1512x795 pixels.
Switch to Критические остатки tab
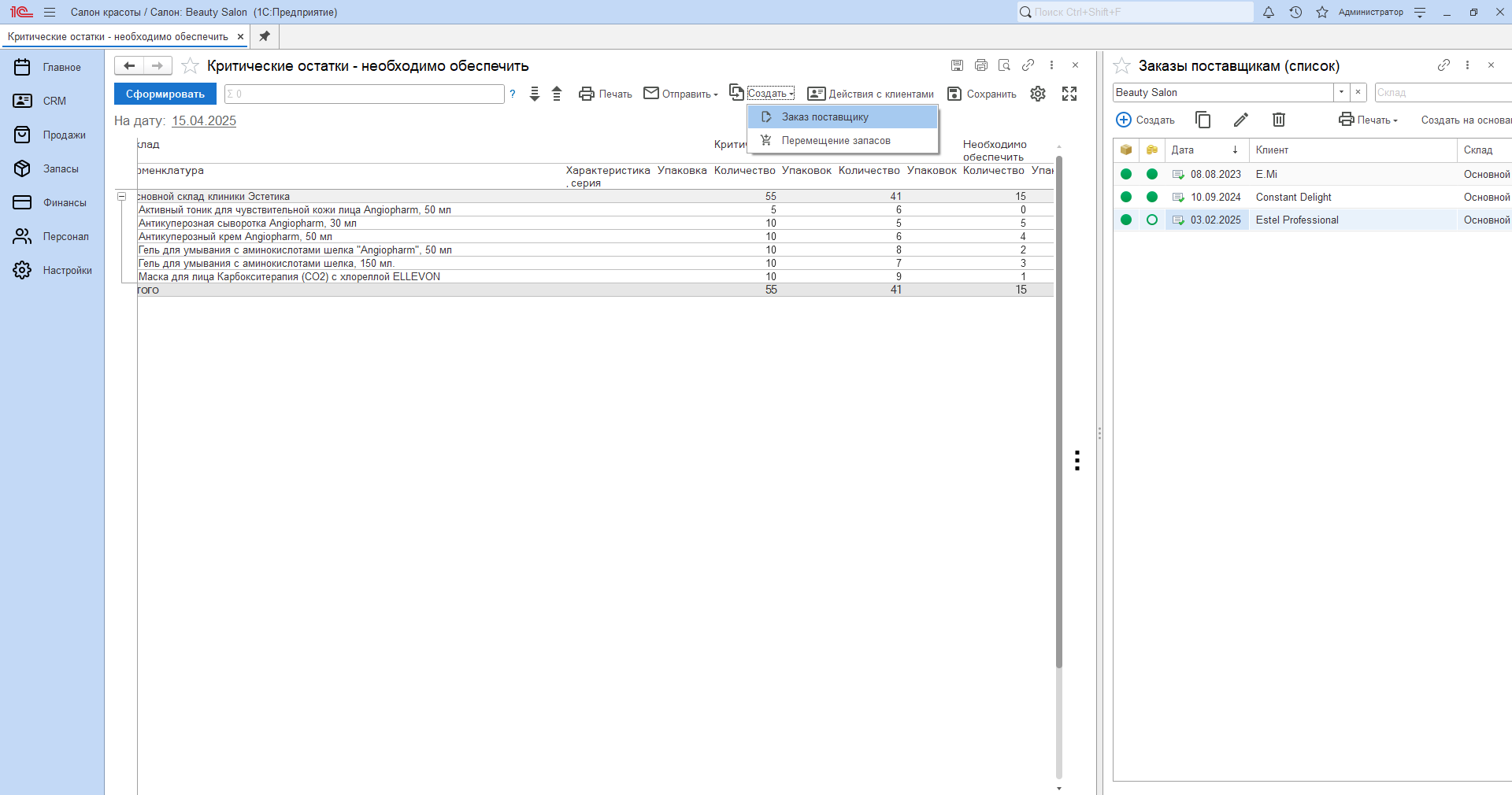click(118, 36)
